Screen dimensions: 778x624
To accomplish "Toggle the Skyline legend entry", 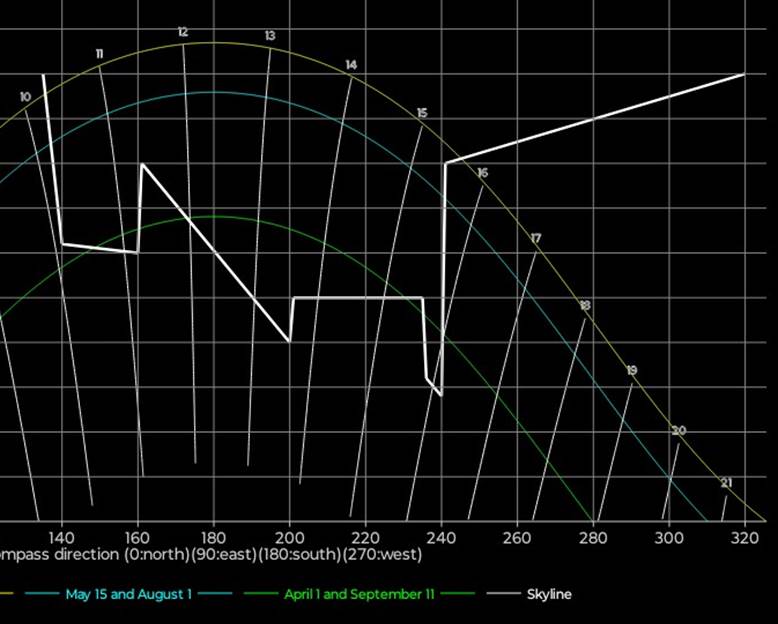I will [549, 594].
